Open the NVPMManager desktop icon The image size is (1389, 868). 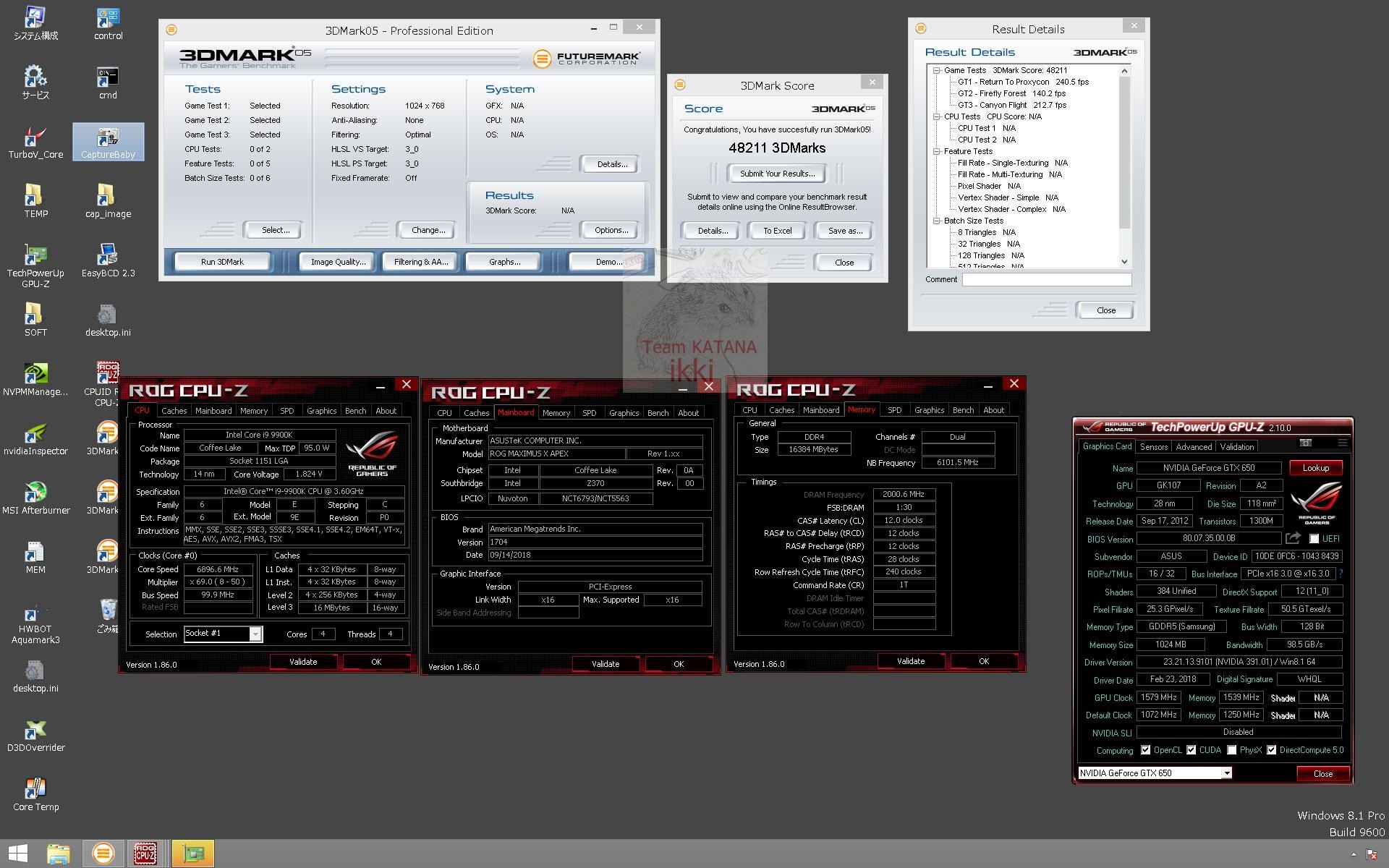click(35, 380)
